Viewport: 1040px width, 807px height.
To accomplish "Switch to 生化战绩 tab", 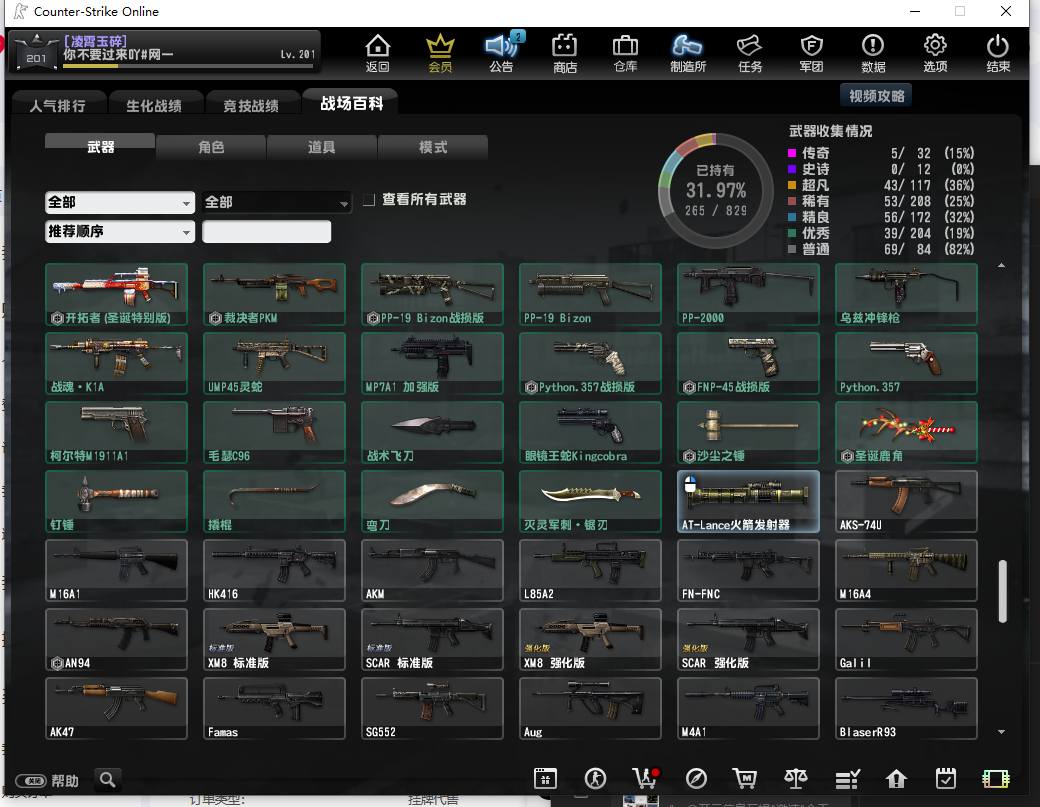I will point(154,105).
